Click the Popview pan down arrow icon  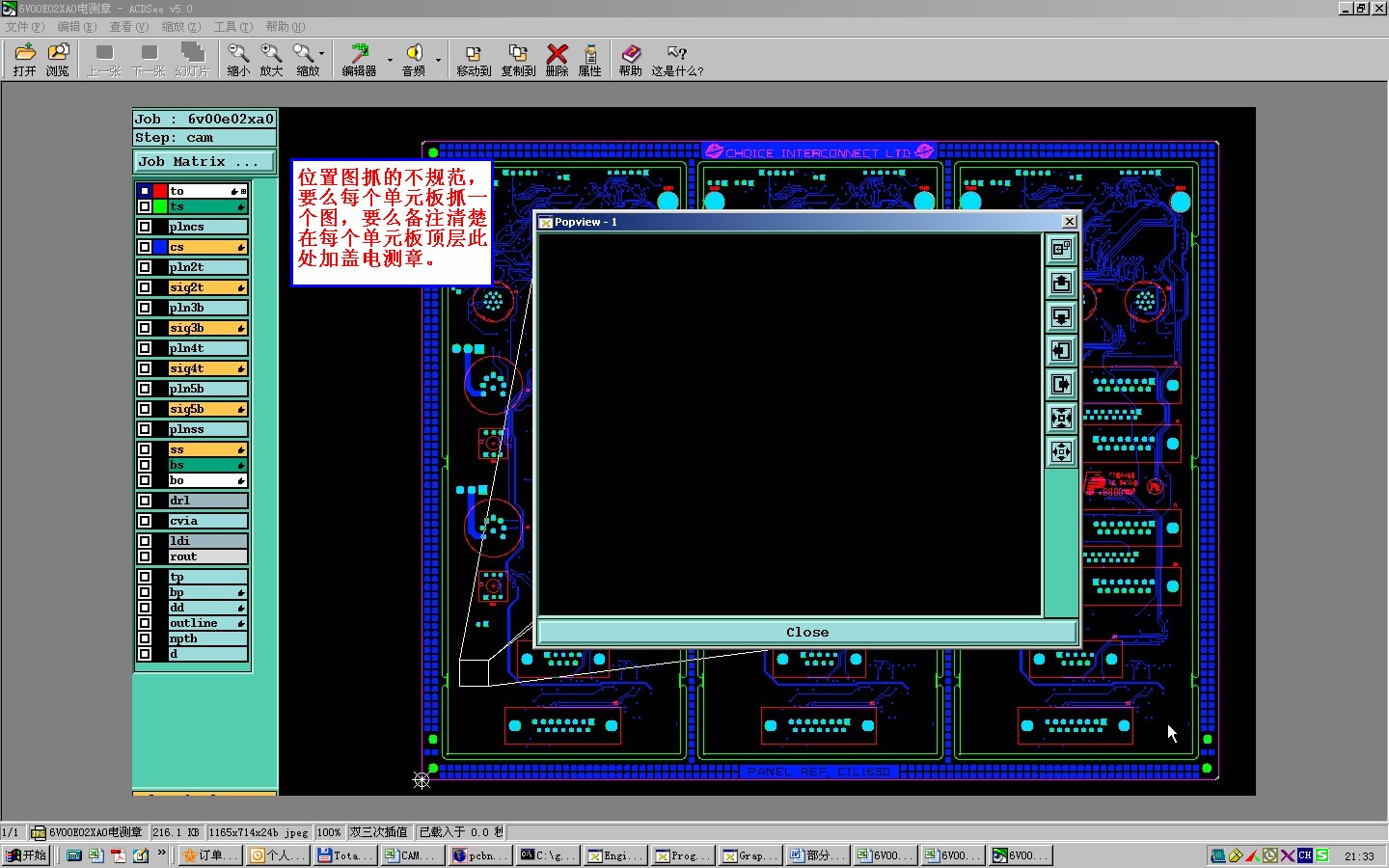click(x=1061, y=317)
